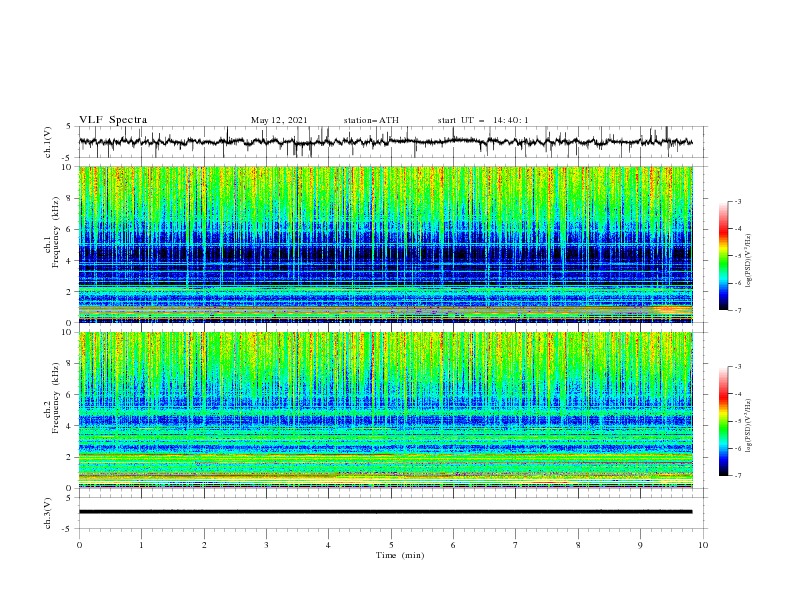This screenshot has width=792, height=612.
Task: Click the '10' tick label on time axis
Action: pyautogui.click(x=703, y=545)
